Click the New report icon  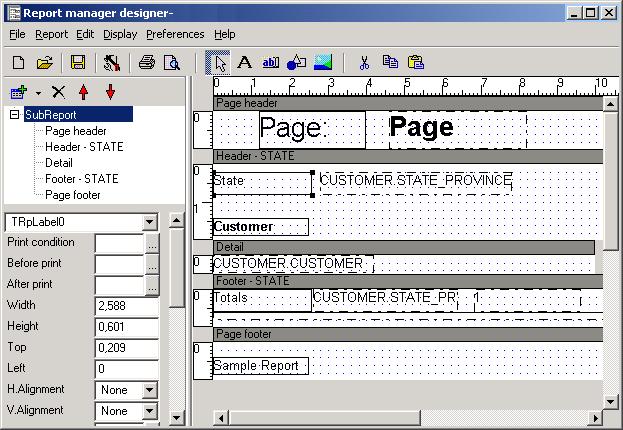coord(18,62)
